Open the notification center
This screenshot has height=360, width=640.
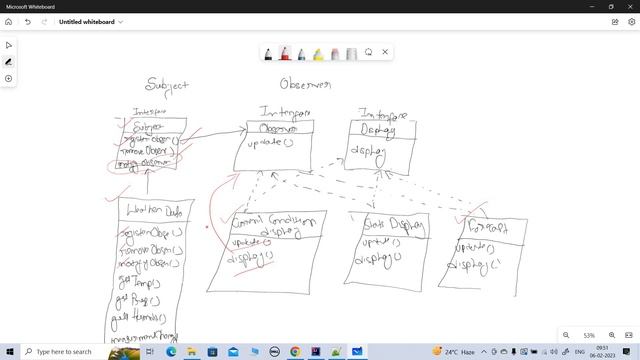pyautogui.click(x=627, y=351)
